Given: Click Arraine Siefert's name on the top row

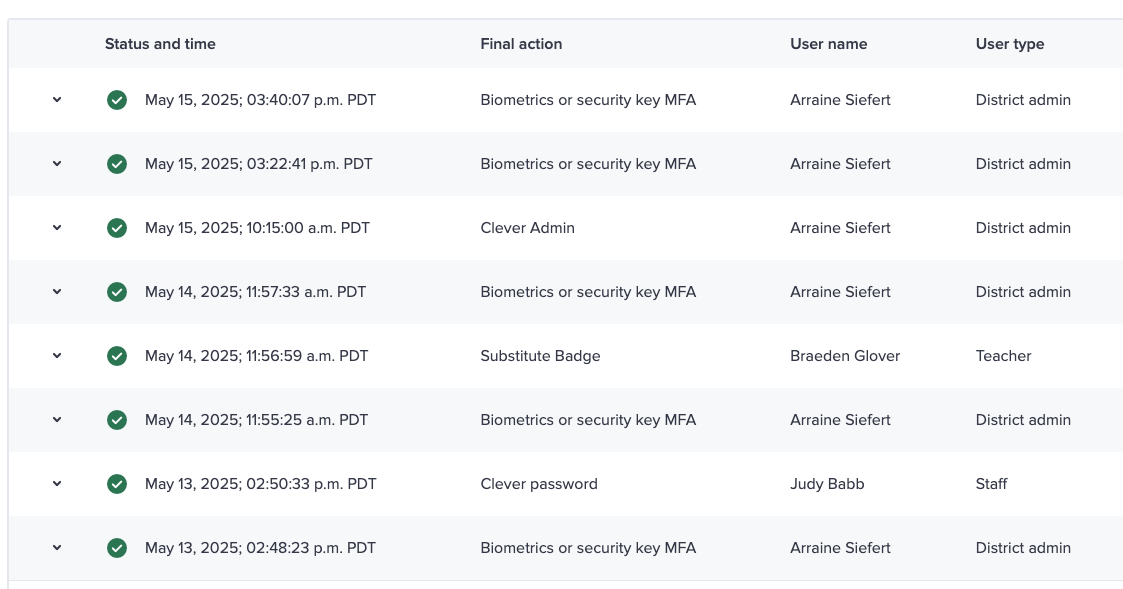Looking at the screenshot, I should 840,100.
